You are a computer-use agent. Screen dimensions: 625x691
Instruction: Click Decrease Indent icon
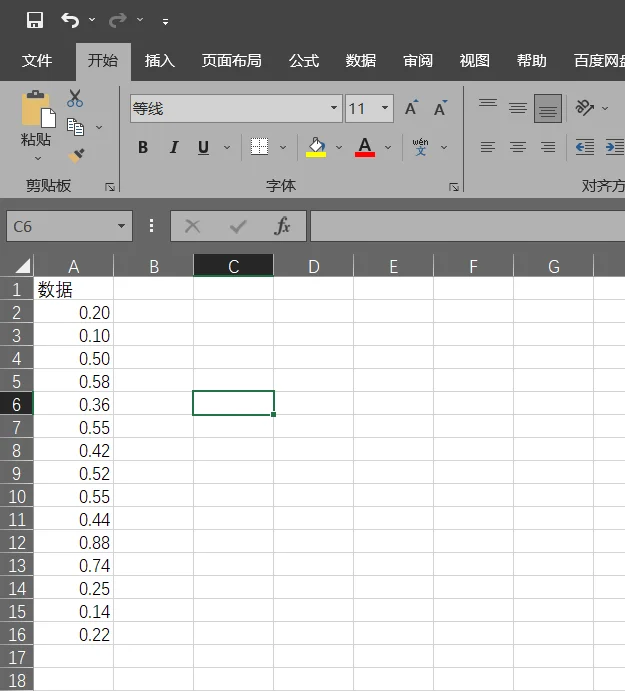(x=585, y=147)
